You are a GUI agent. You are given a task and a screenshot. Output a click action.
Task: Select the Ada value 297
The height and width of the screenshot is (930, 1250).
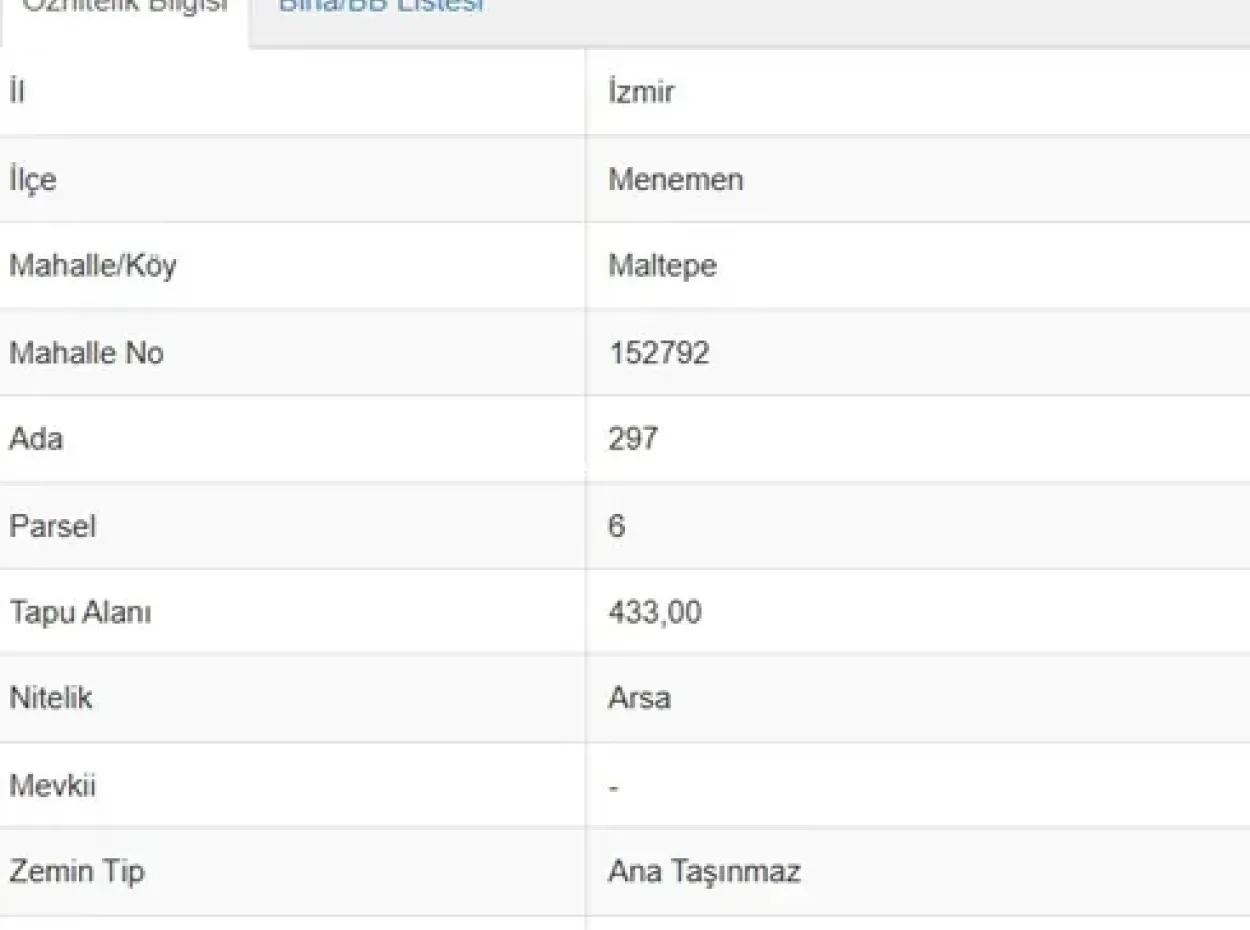click(633, 439)
